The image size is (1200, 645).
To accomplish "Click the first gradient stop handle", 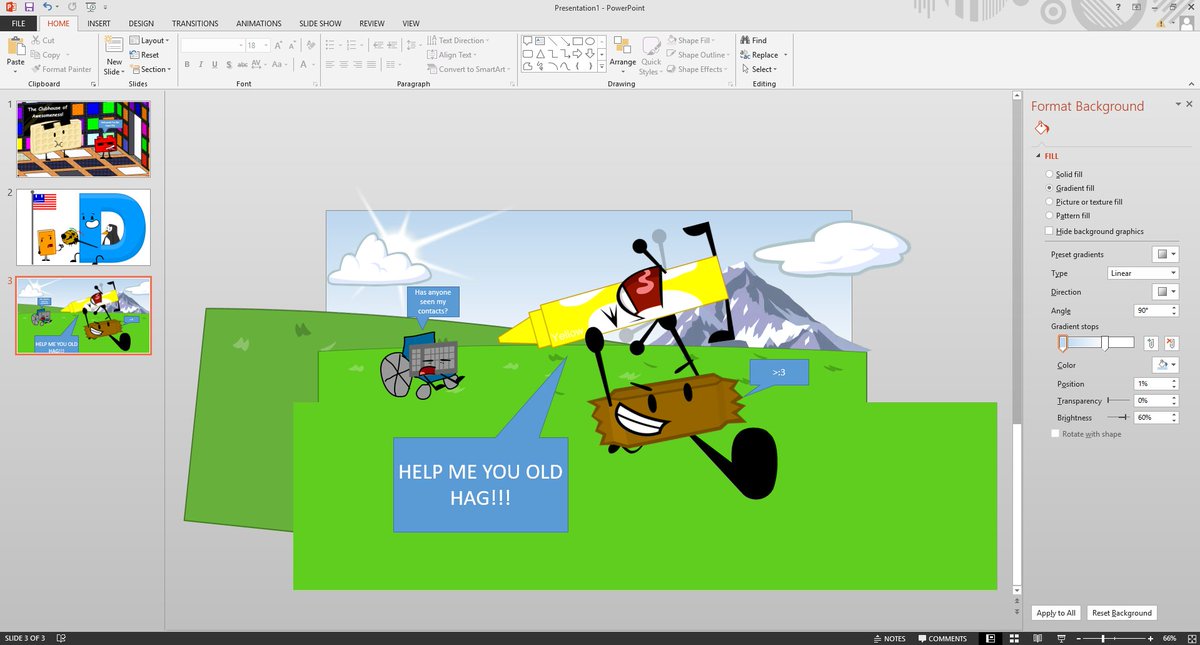I will click(x=1062, y=344).
